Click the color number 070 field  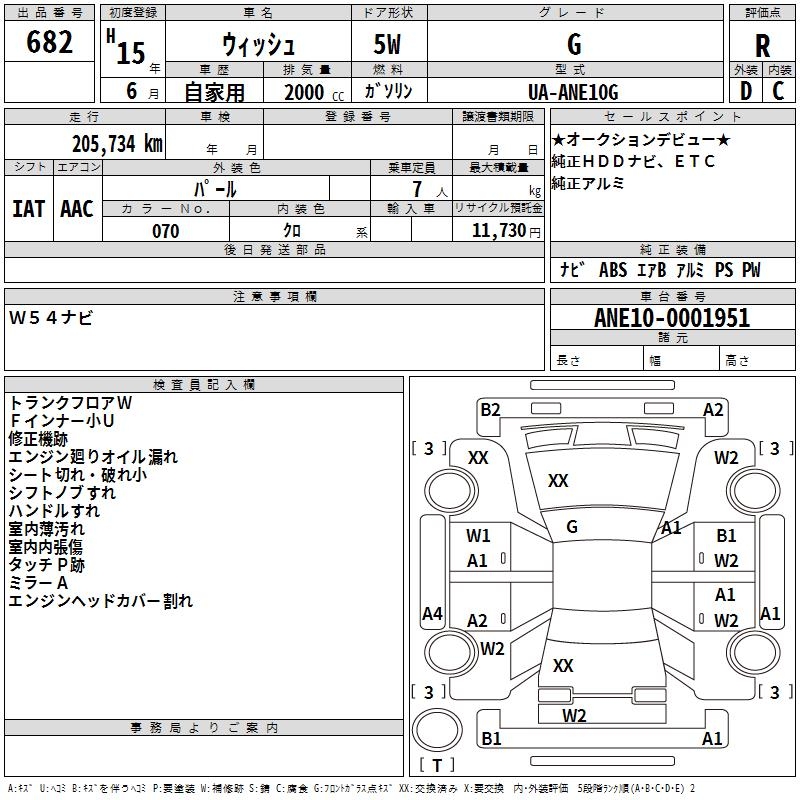(x=166, y=231)
